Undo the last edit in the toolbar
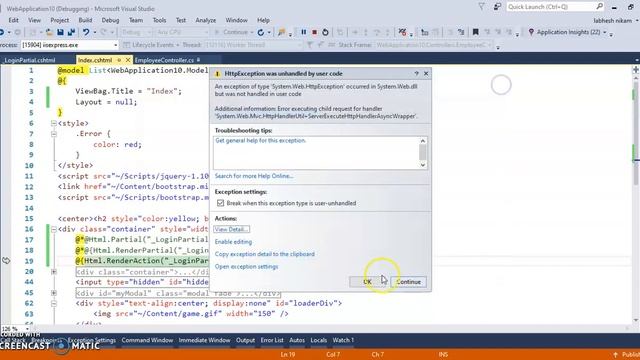Viewport: 640px width, 360px height. pos(86,32)
